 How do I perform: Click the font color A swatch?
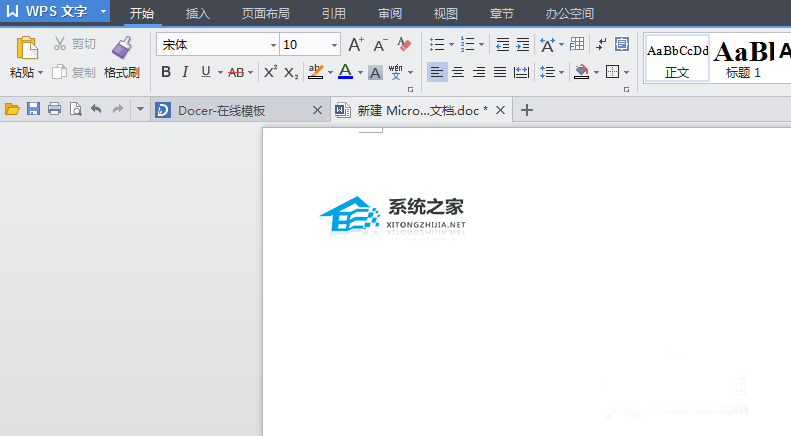click(344, 72)
